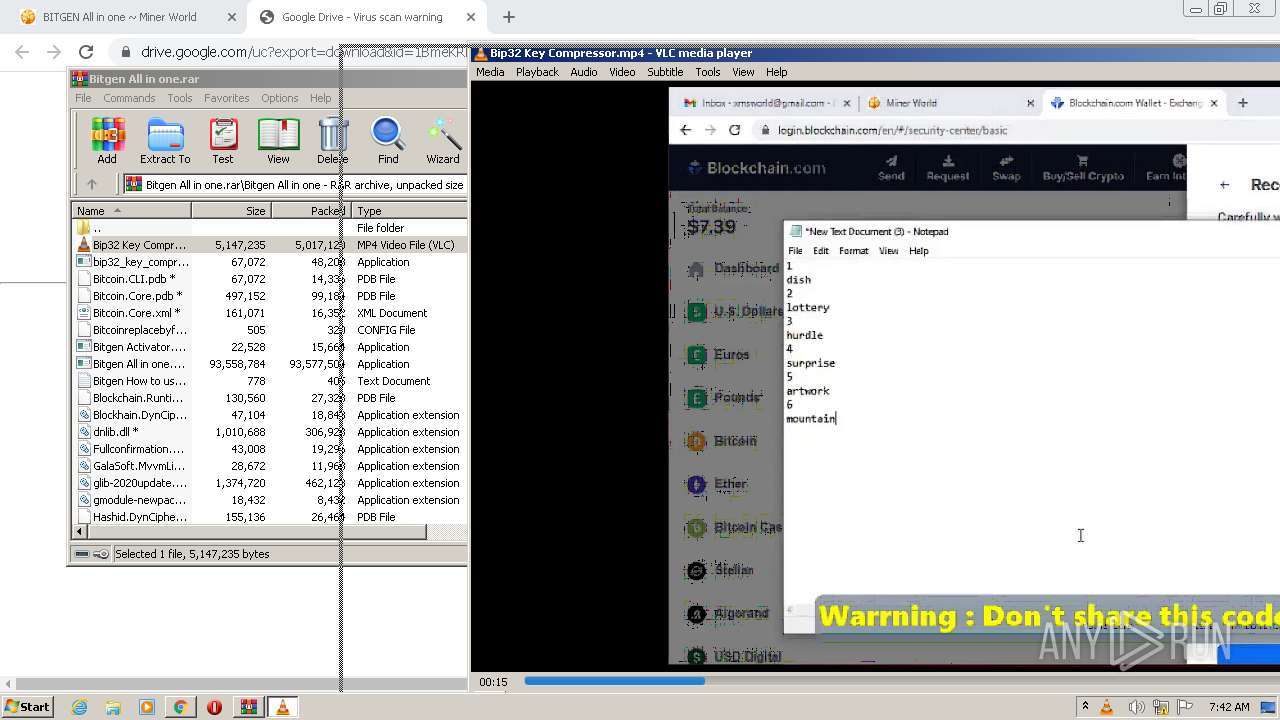Click the Add icon in WinRAR toolbar
This screenshot has width=1280, height=720.
(x=107, y=141)
